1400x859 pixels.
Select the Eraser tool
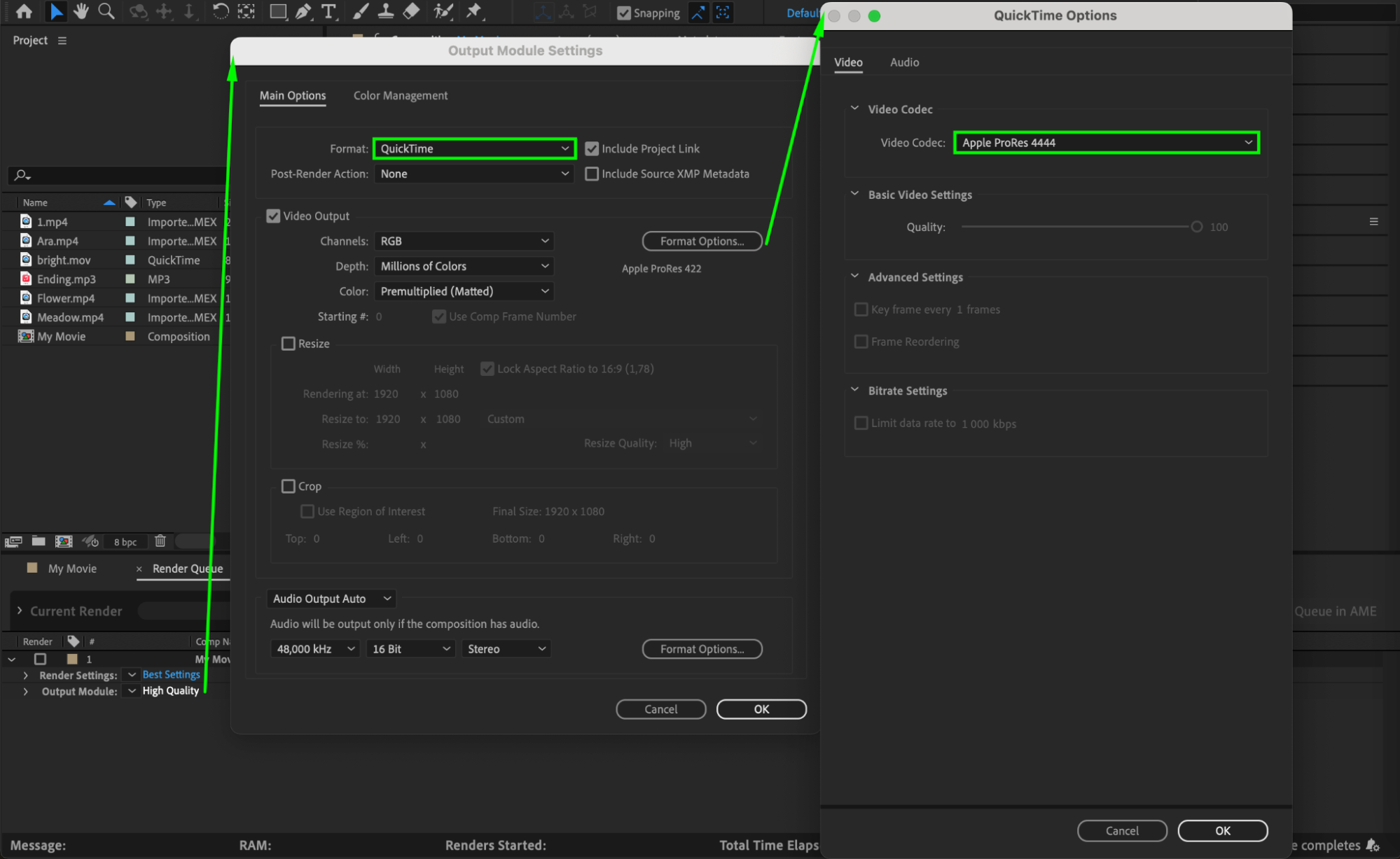(x=412, y=11)
